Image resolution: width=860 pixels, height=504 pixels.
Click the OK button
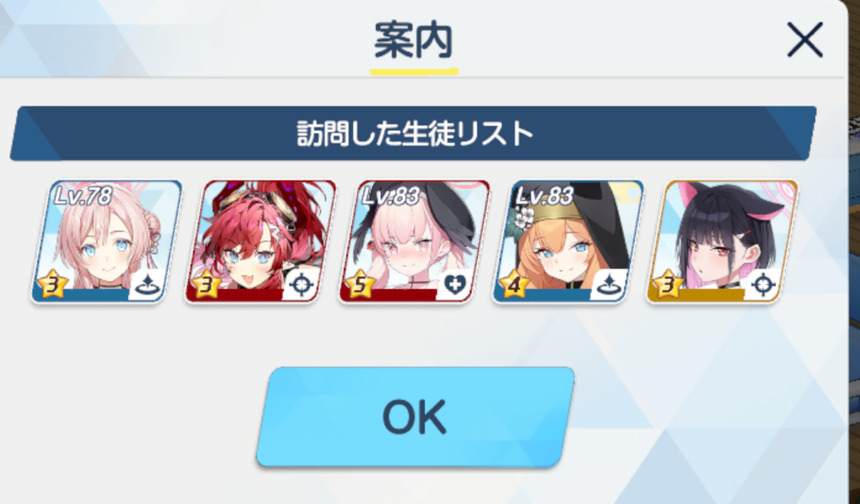tap(415, 417)
